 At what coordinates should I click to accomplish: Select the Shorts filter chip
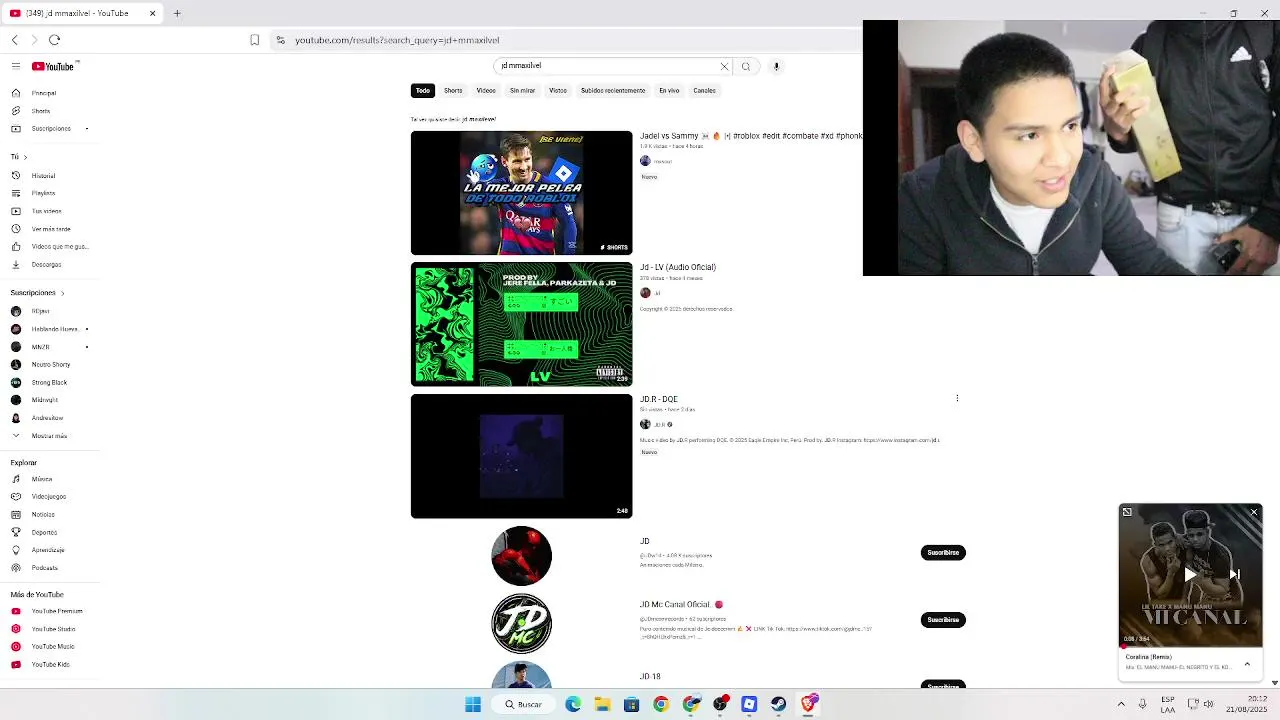(453, 91)
